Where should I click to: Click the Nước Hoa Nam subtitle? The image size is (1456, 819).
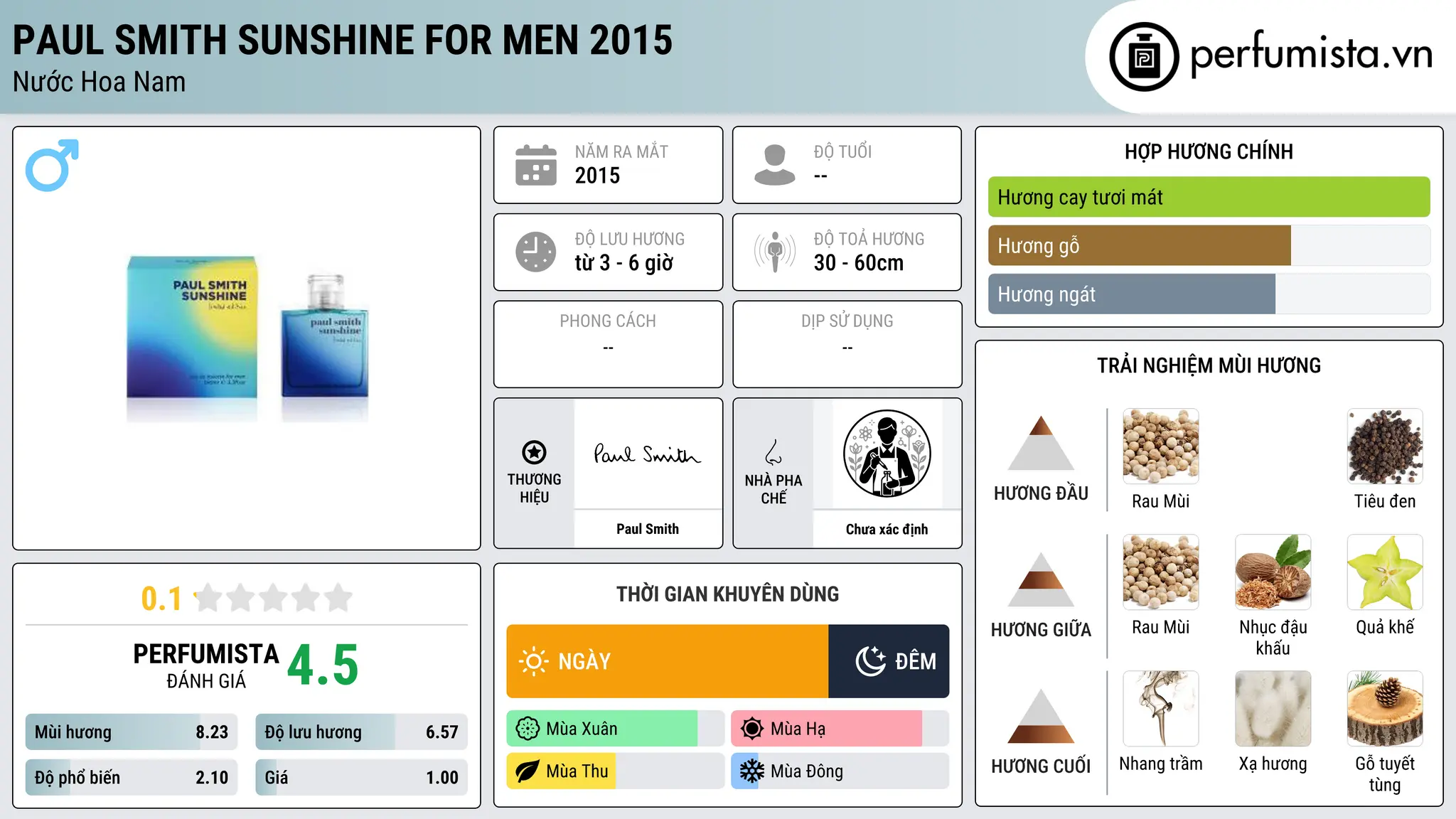point(100,82)
